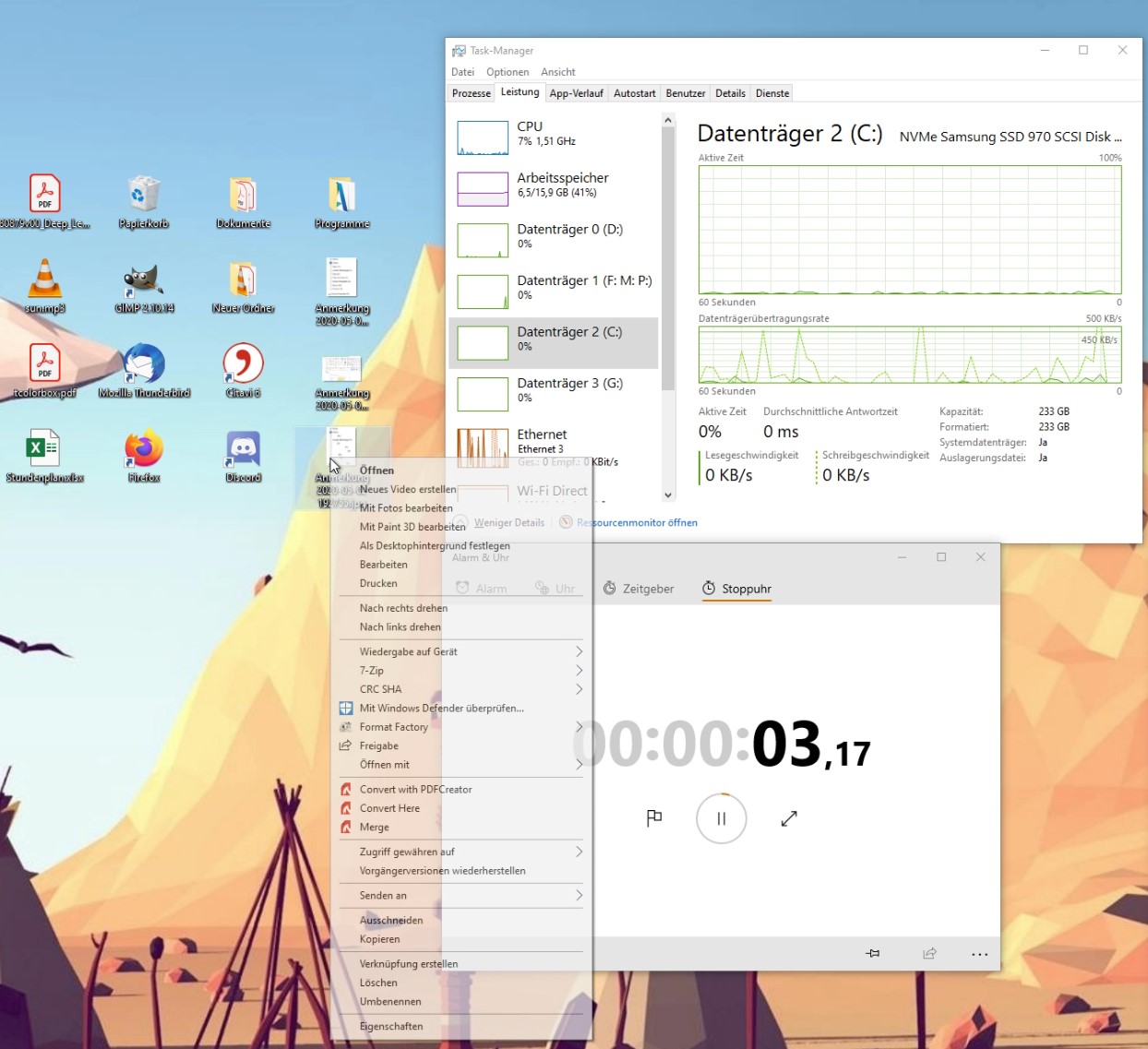Choose Nach rechts drehen
This screenshot has height=1049, width=1148.
click(x=461, y=608)
